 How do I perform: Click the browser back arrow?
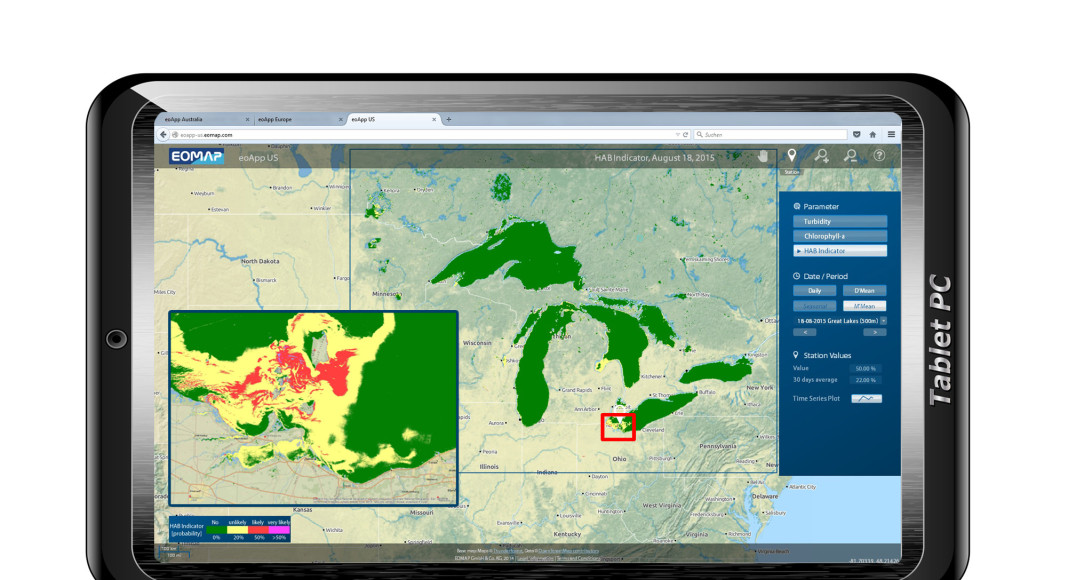point(163,134)
